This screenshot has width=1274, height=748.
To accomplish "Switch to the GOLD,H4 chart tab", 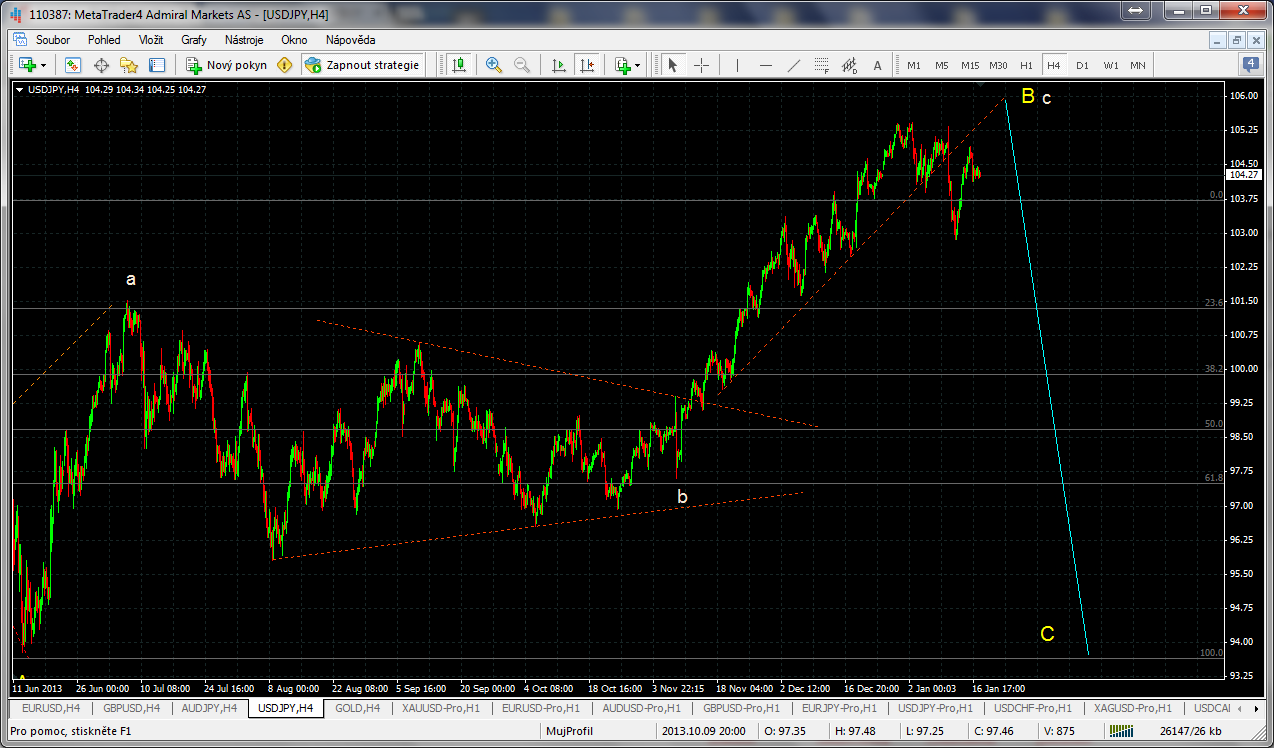I will [x=357, y=708].
